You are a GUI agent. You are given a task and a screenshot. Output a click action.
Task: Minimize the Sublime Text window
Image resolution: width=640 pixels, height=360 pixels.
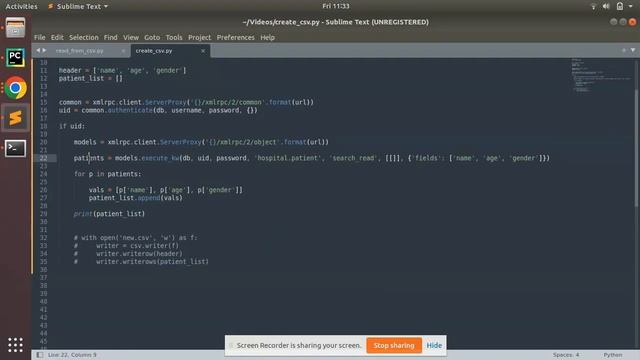pyautogui.click(x=613, y=22)
